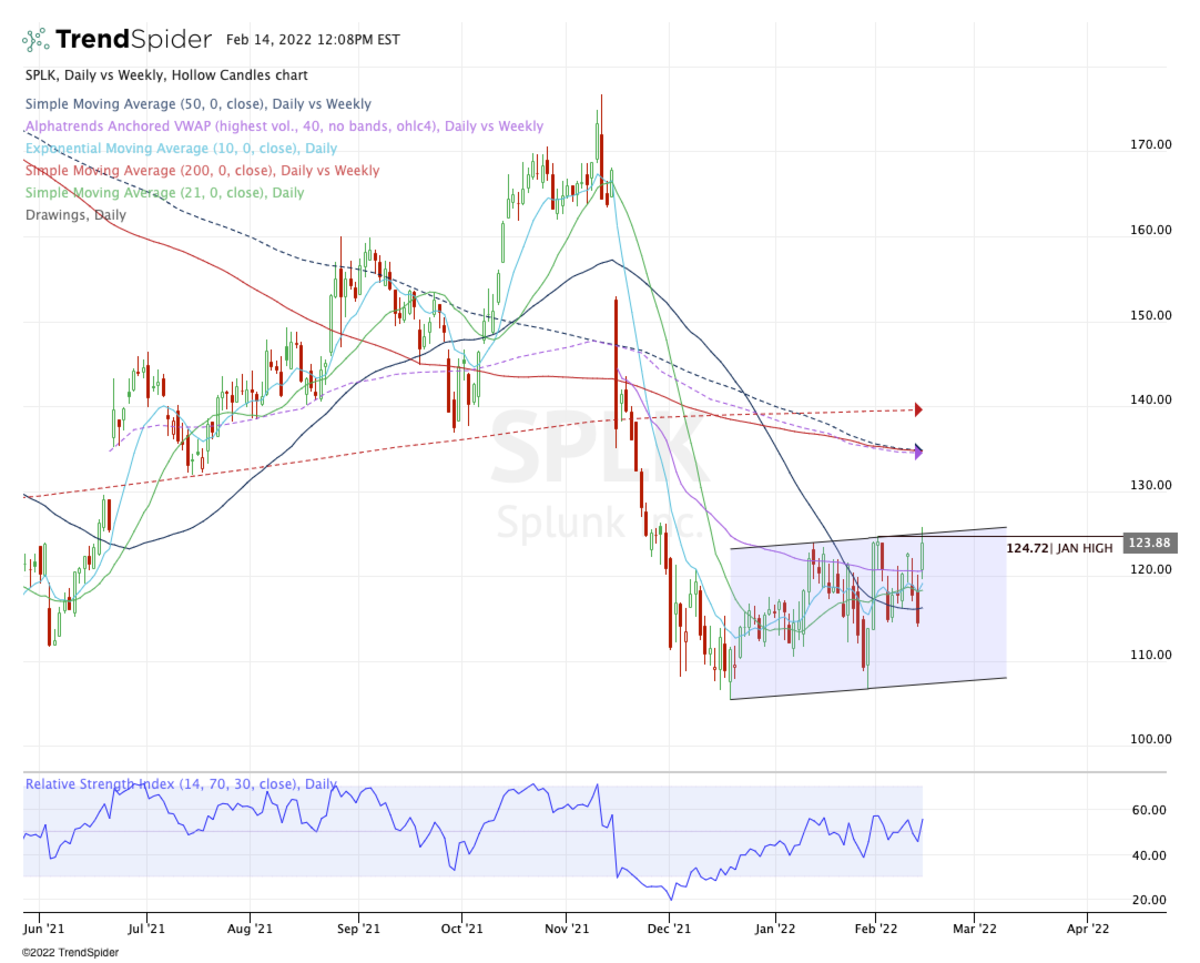Click the Dec '21 date axis label

coord(670,928)
